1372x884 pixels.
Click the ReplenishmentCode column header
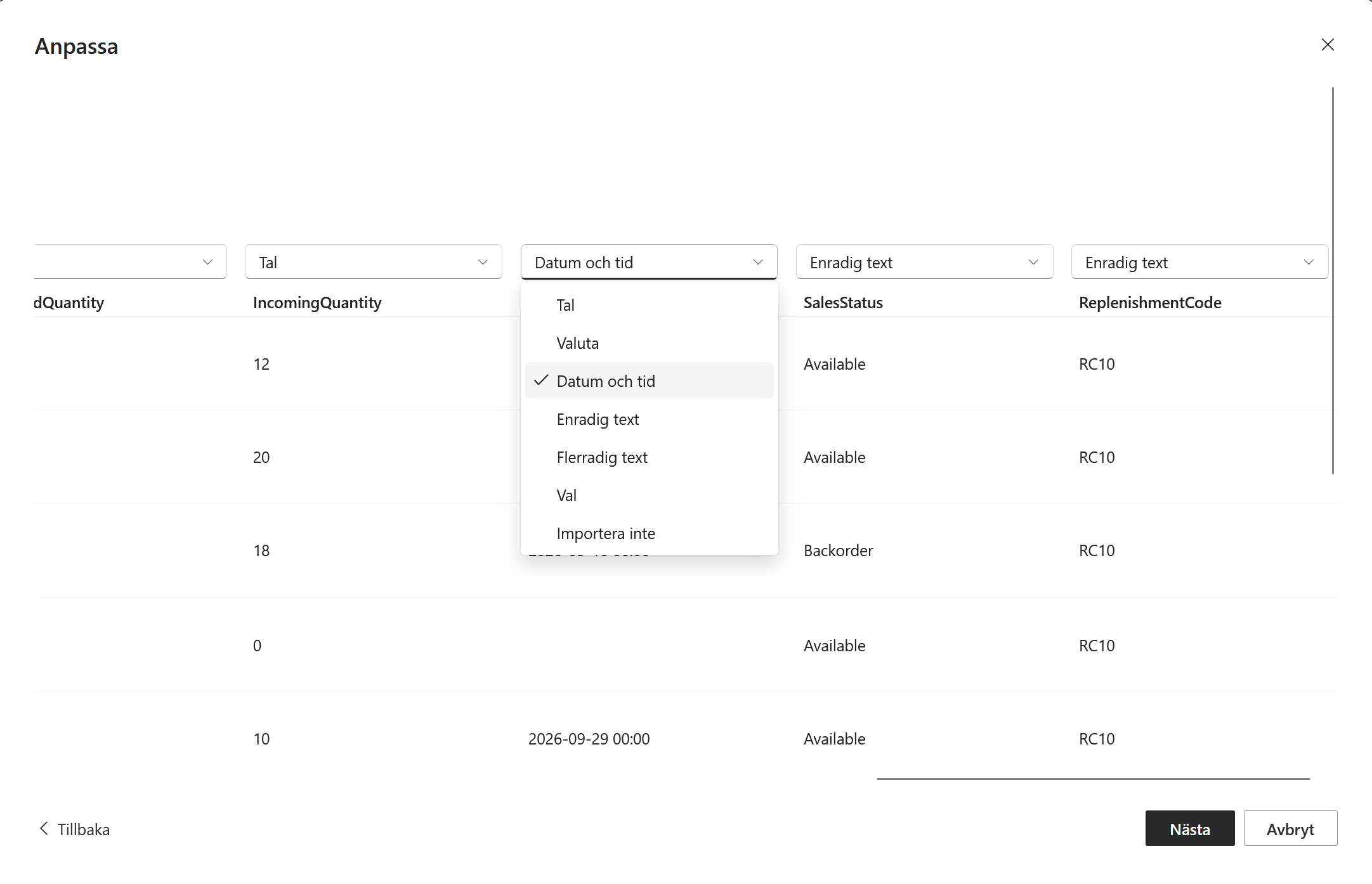click(1150, 302)
